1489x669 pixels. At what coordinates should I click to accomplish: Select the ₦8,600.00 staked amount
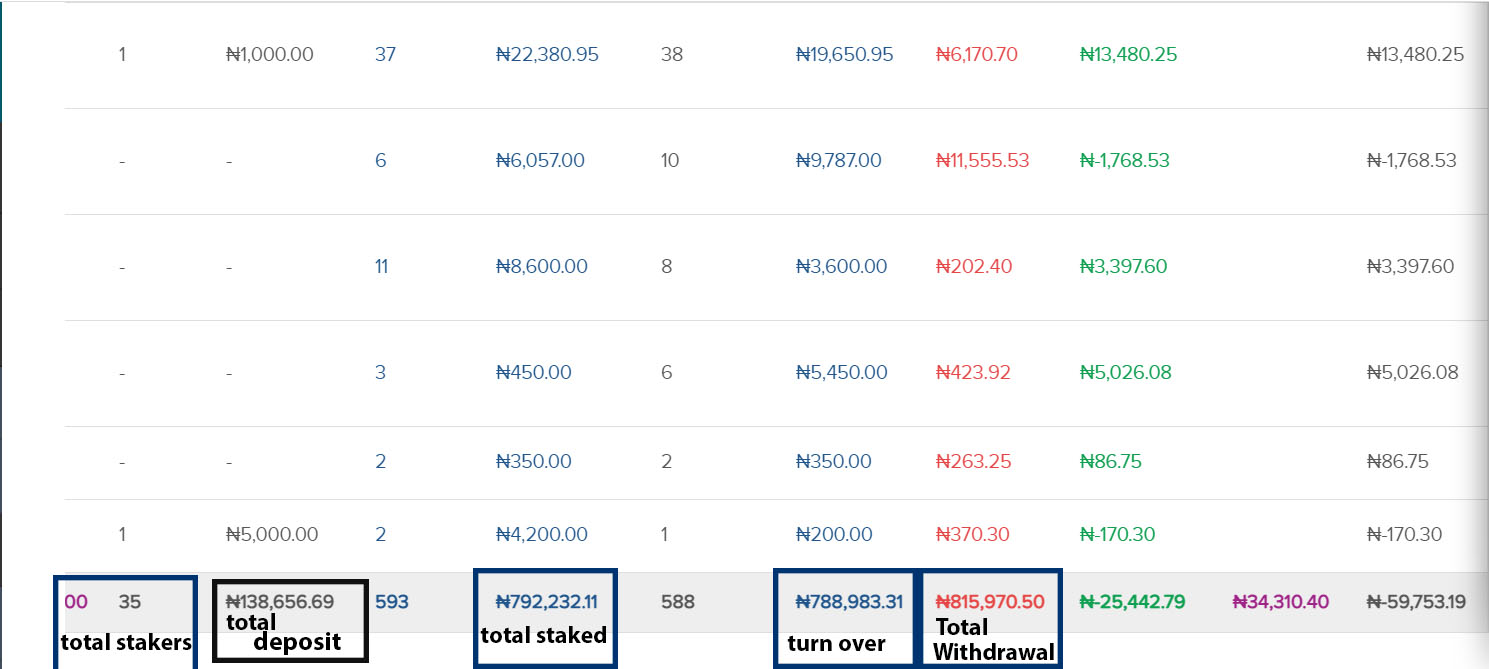pyautogui.click(x=542, y=267)
